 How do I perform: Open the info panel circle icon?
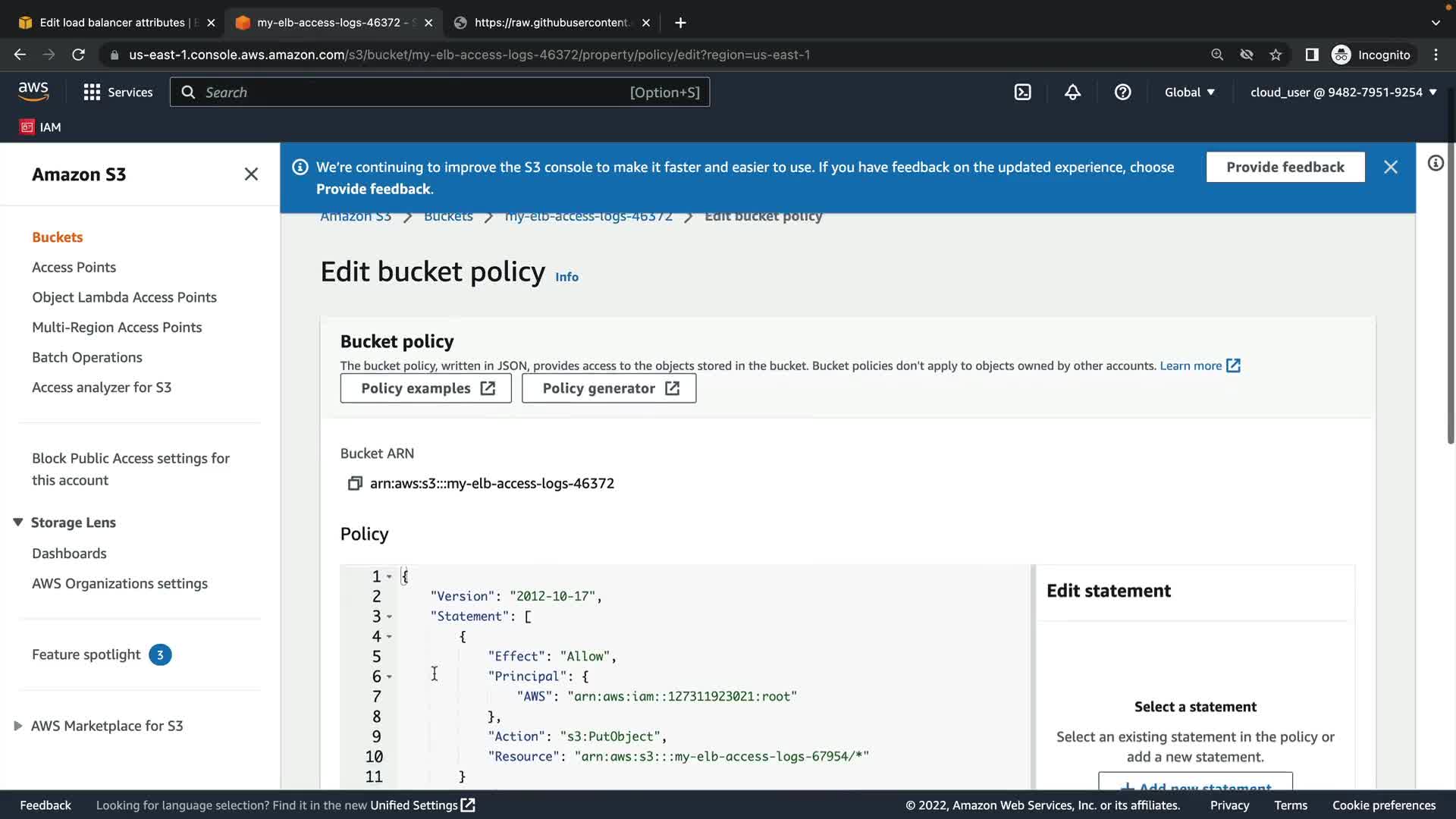[x=1435, y=163]
